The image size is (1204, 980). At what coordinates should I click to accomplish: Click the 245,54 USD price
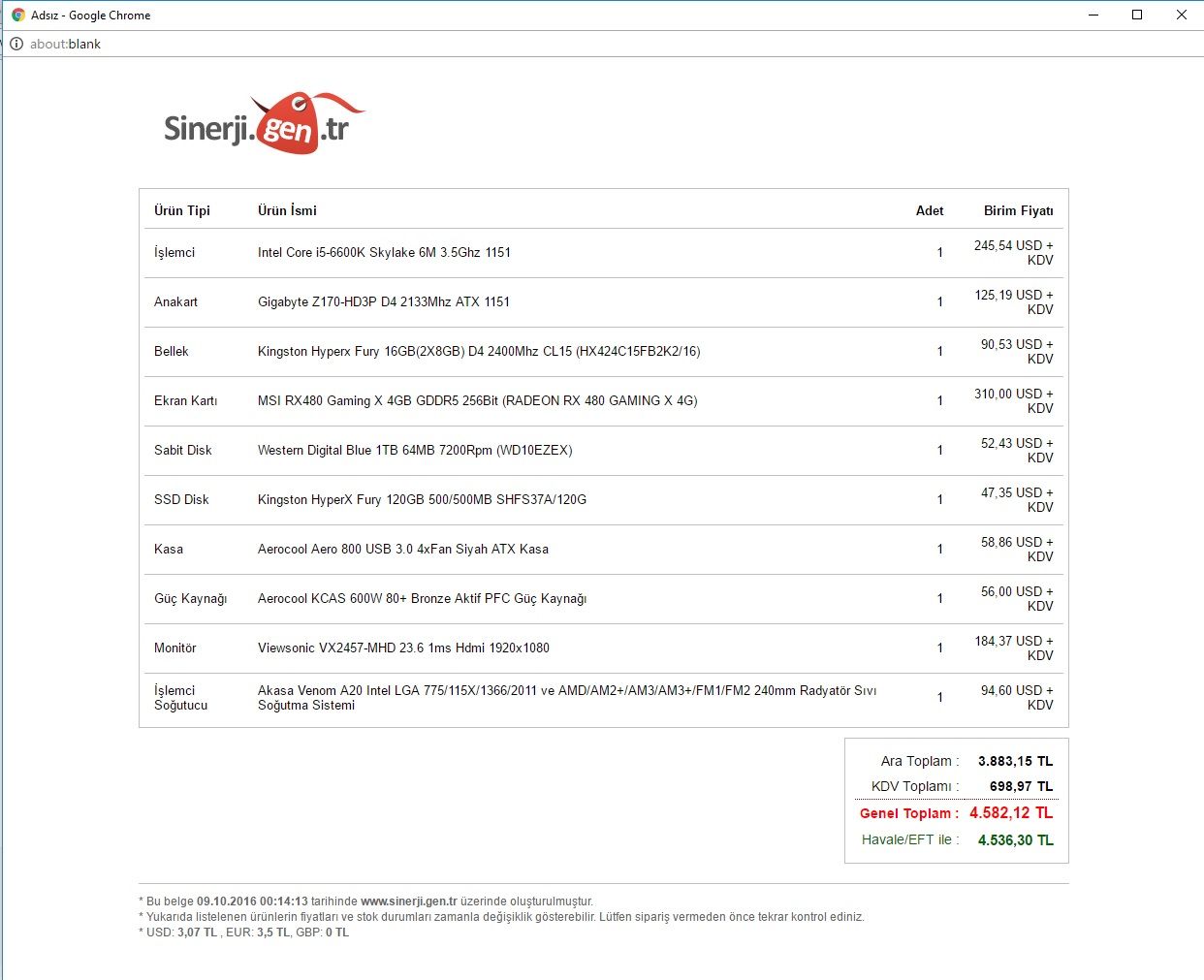1014,252
